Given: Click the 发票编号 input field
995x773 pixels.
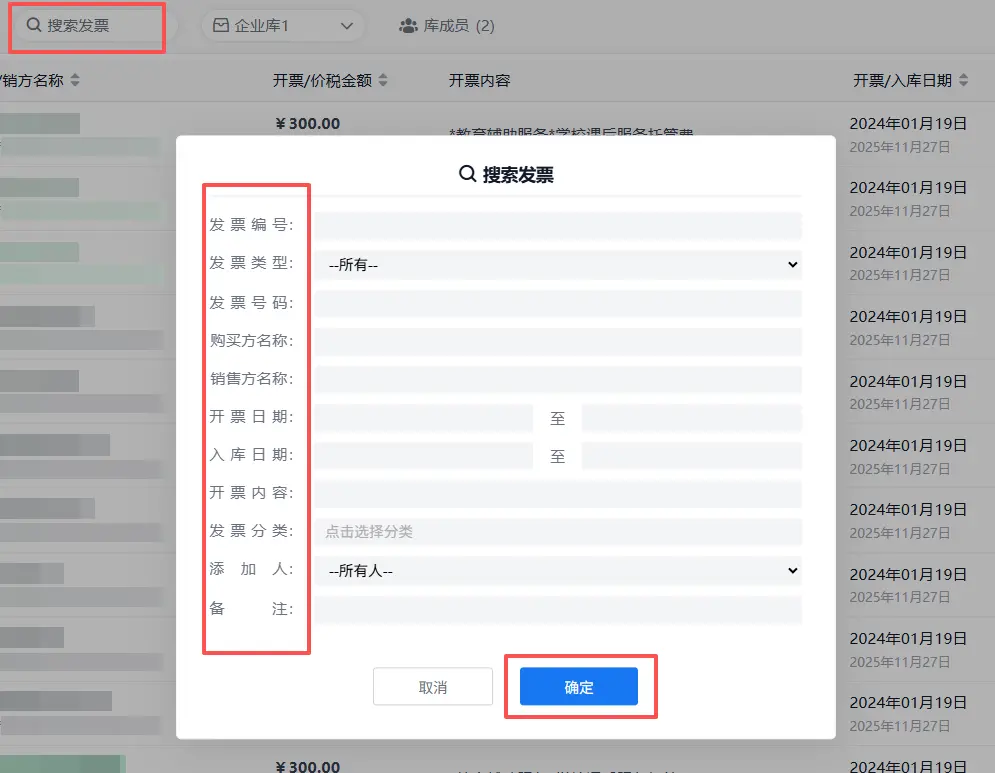Looking at the screenshot, I should (558, 226).
